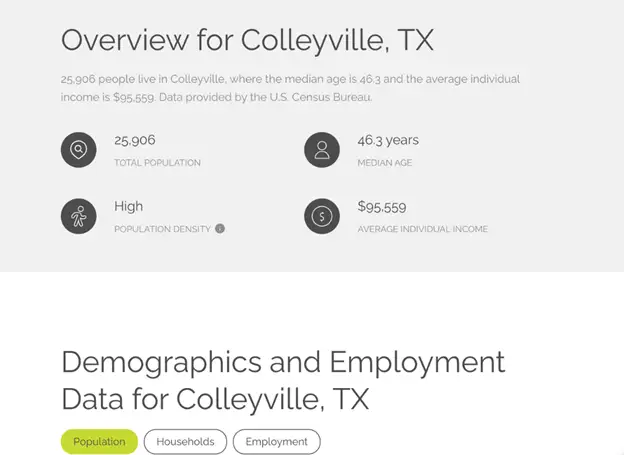624x455 pixels.
Task: Click the TOTAL POPULATION label
Action: click(157, 163)
